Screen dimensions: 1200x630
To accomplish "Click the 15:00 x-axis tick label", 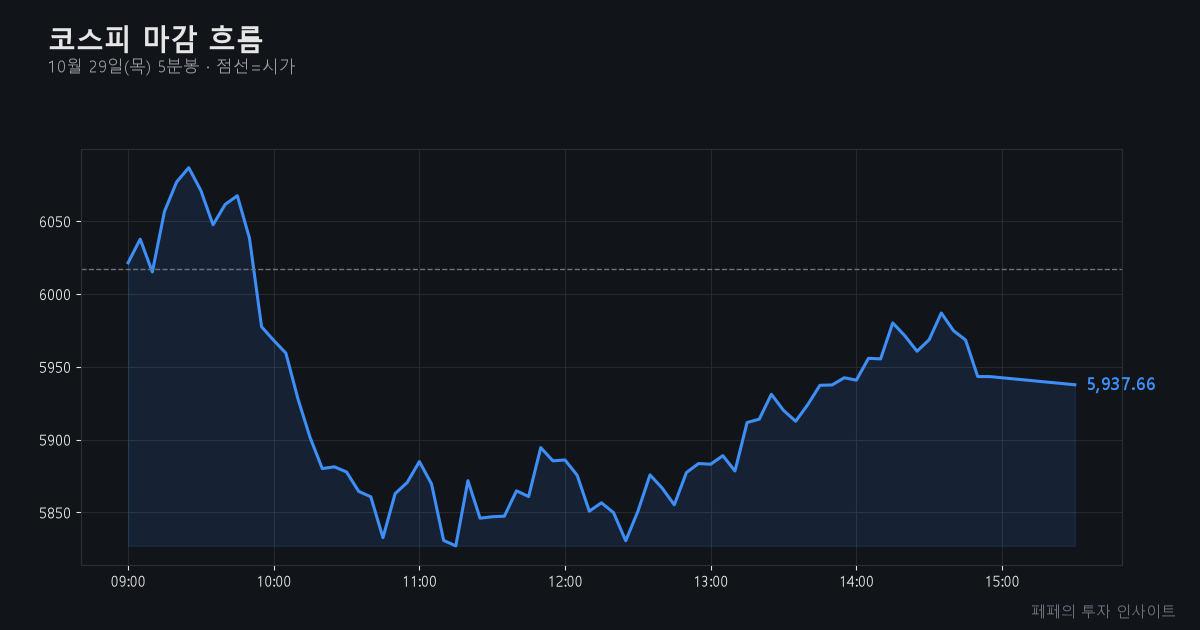I will click(1002, 581).
